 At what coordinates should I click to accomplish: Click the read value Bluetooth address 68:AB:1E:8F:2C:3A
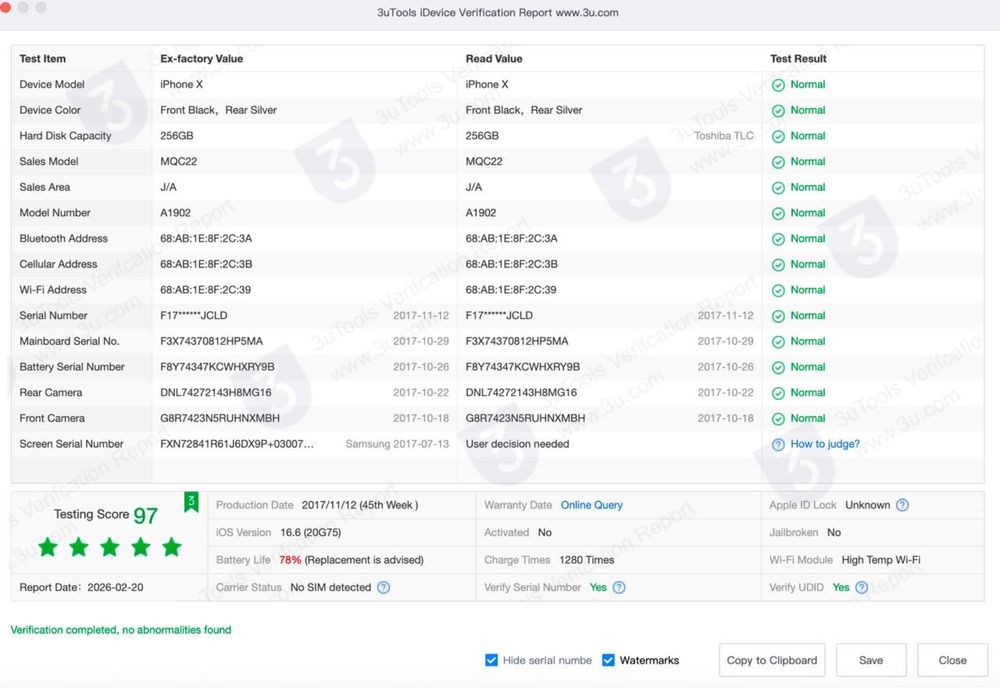(x=511, y=238)
